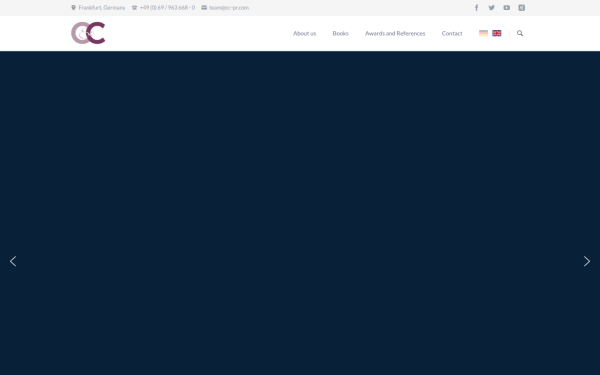Advance to next slide arrow
The height and width of the screenshot is (375, 600).
(x=587, y=261)
